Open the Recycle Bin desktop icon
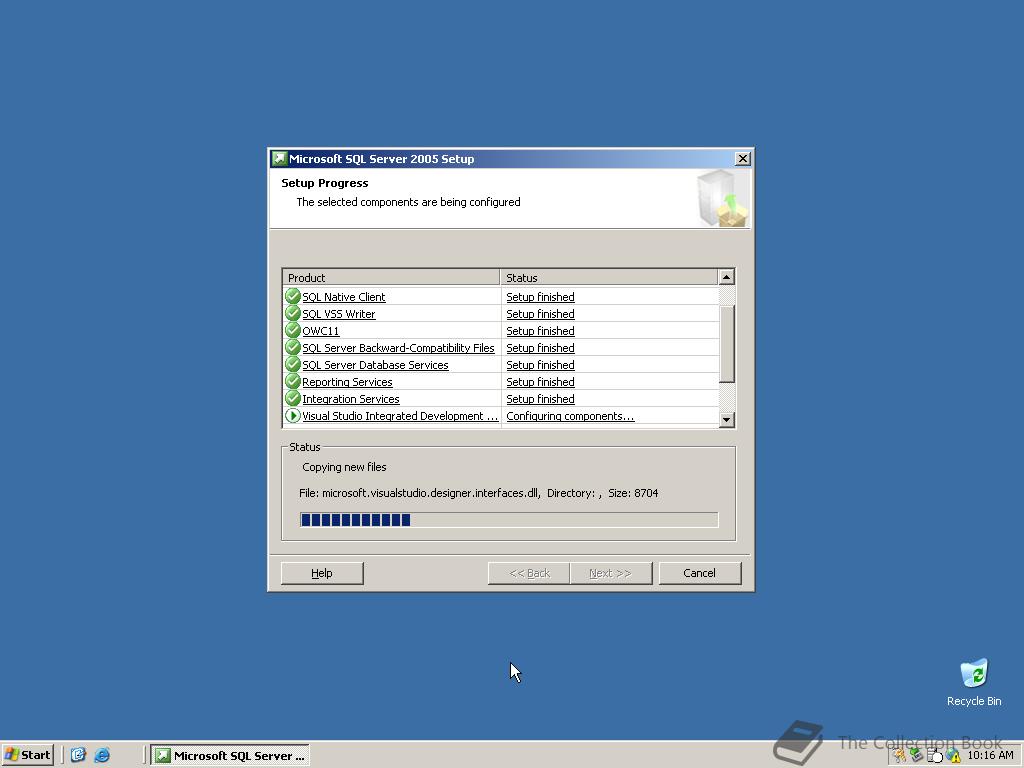The height and width of the screenshot is (768, 1024). [974, 682]
